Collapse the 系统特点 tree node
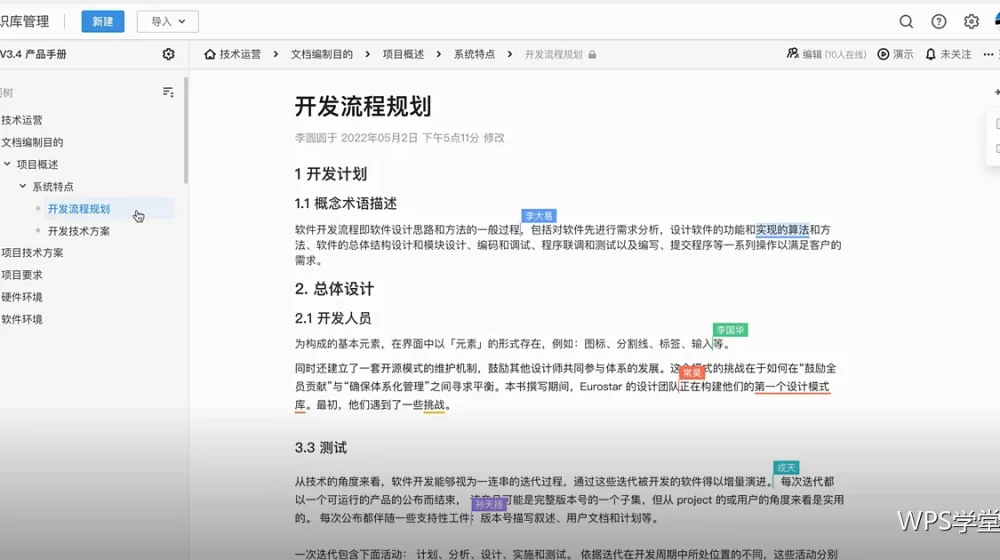1000x560 pixels. [x=22, y=186]
